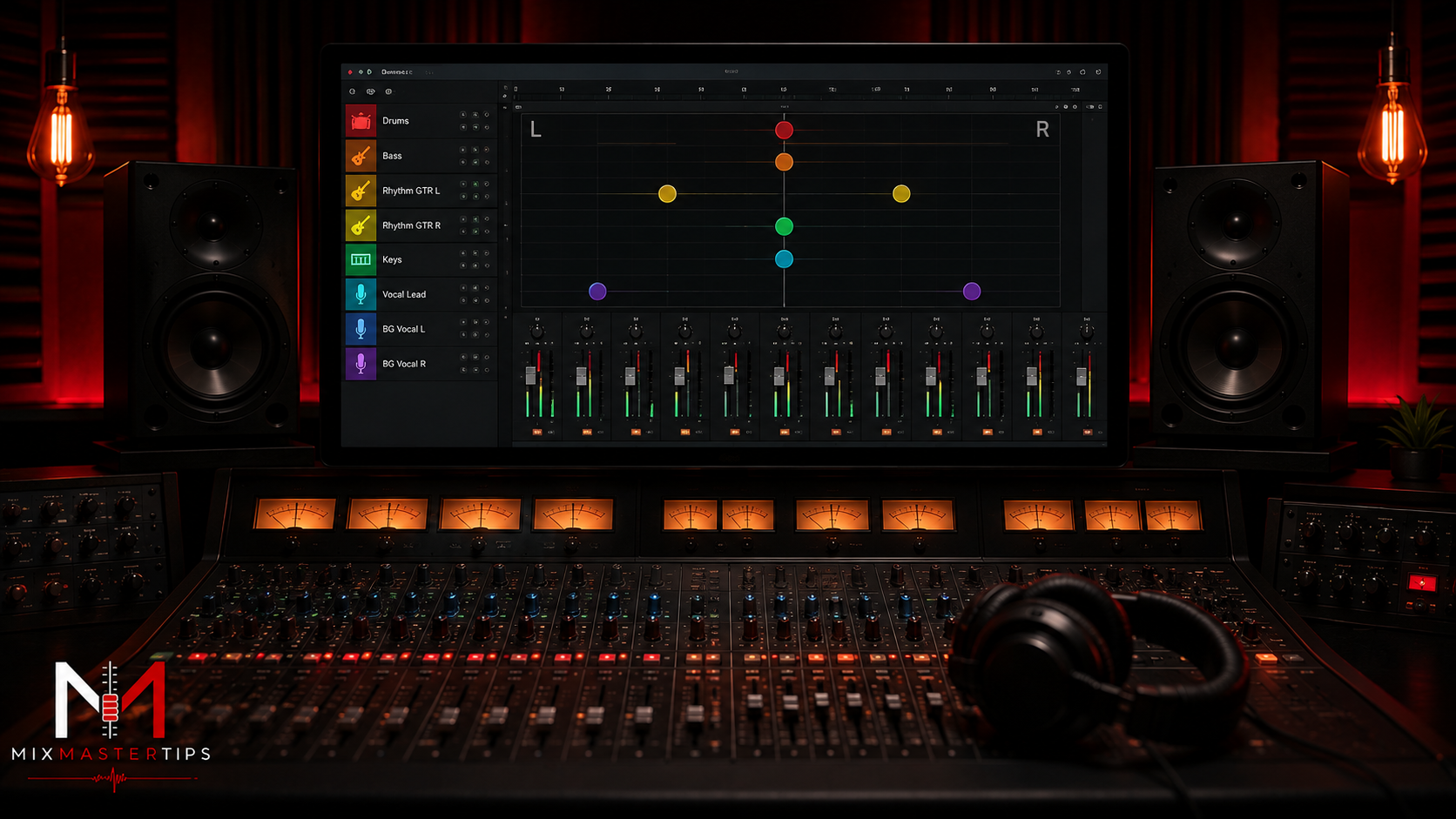Image resolution: width=1456 pixels, height=819 pixels.
Task: Click the Vocal Lead track name
Action: [x=404, y=294]
